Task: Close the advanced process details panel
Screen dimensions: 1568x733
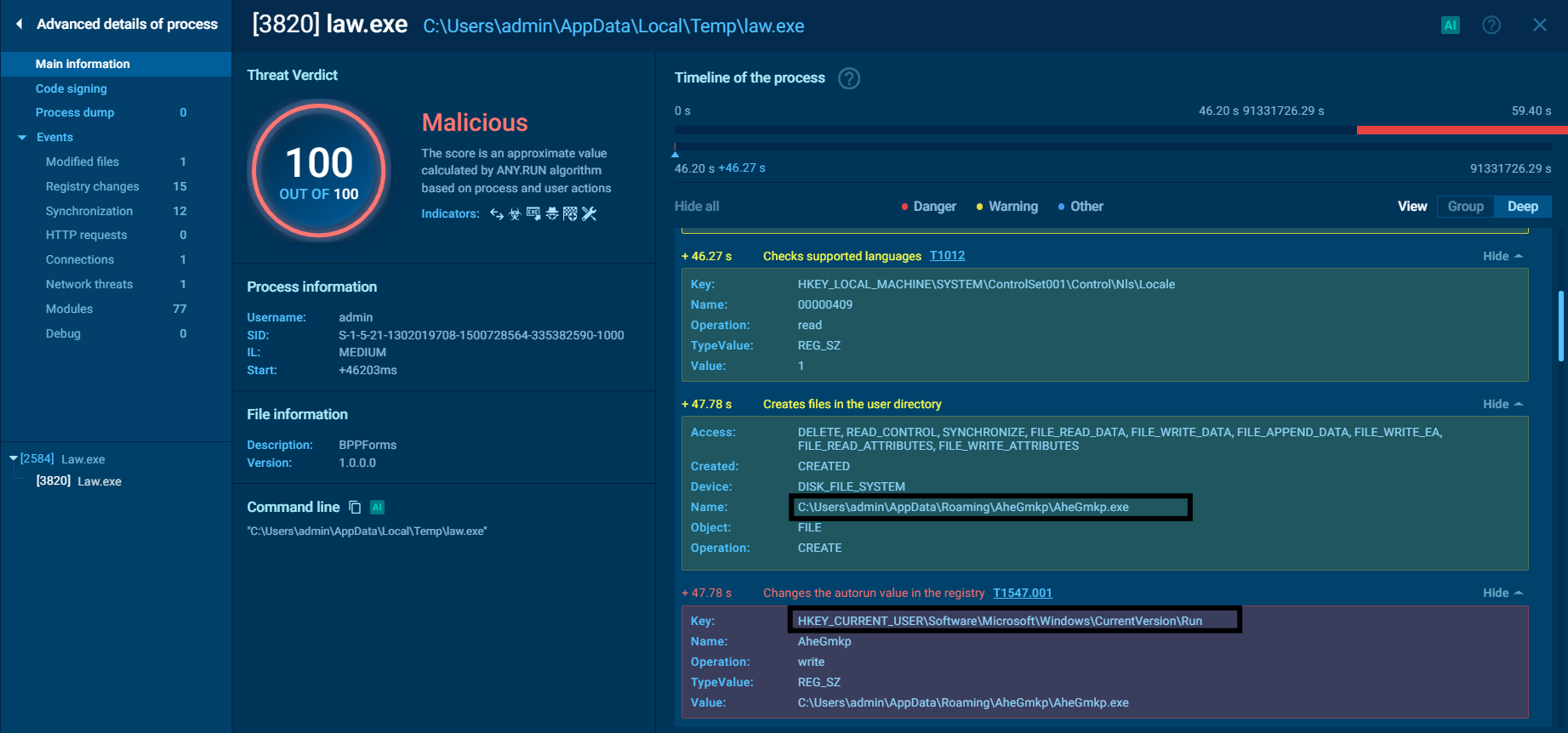Action: pos(1540,25)
